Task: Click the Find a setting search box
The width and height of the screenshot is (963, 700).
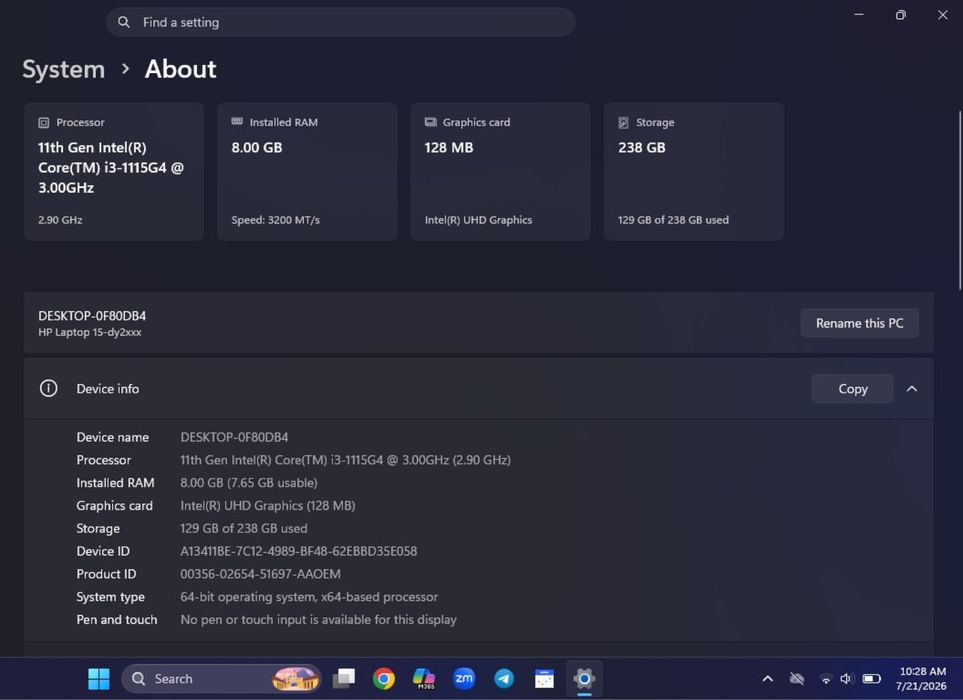Action: pyautogui.click(x=341, y=22)
